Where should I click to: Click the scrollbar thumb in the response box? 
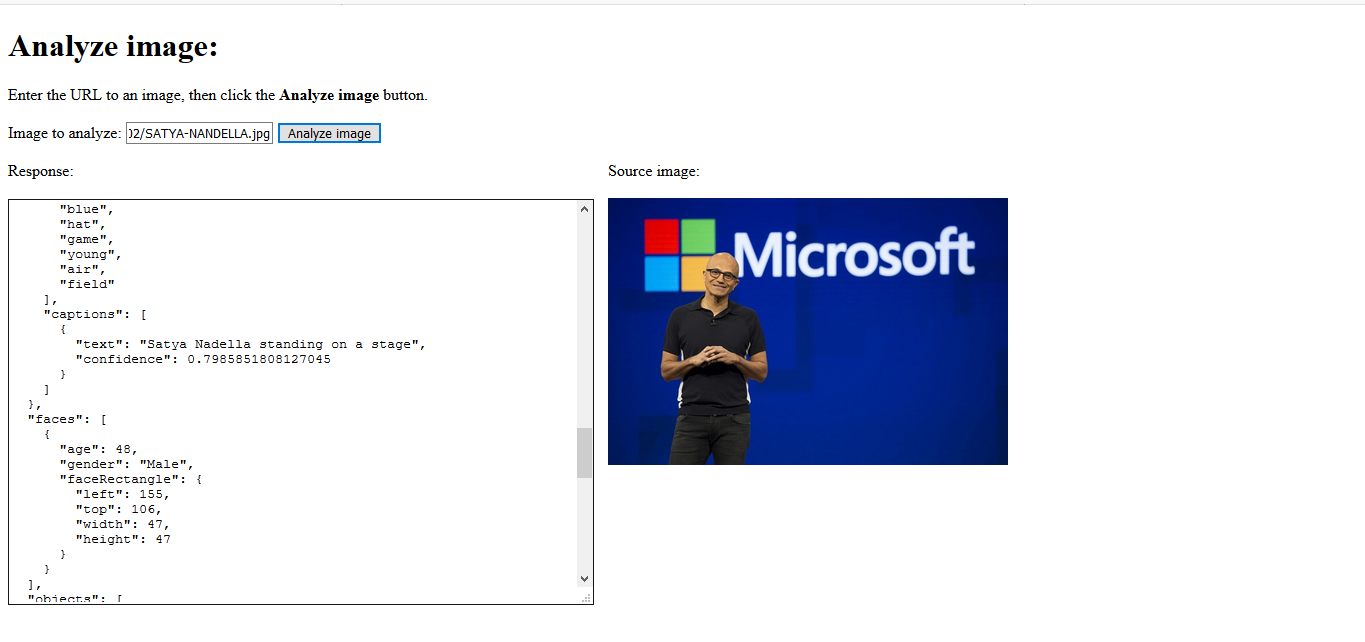(585, 452)
